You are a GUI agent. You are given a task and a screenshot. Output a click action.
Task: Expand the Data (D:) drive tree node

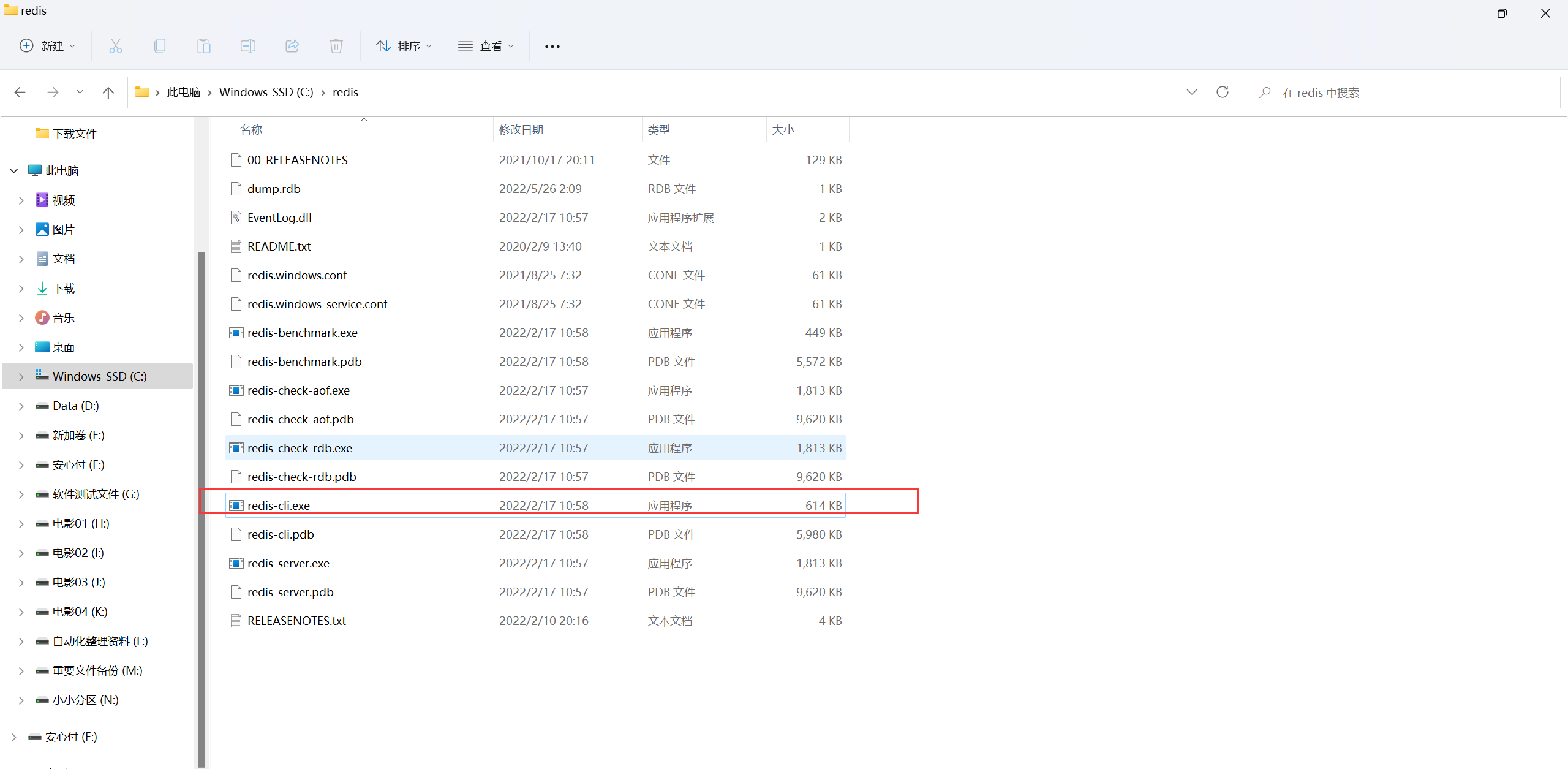tap(21, 406)
